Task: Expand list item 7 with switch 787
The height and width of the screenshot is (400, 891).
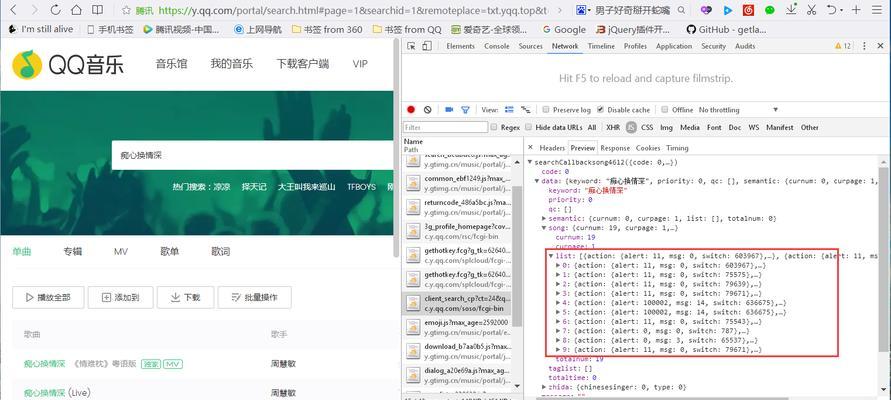Action: (558, 331)
